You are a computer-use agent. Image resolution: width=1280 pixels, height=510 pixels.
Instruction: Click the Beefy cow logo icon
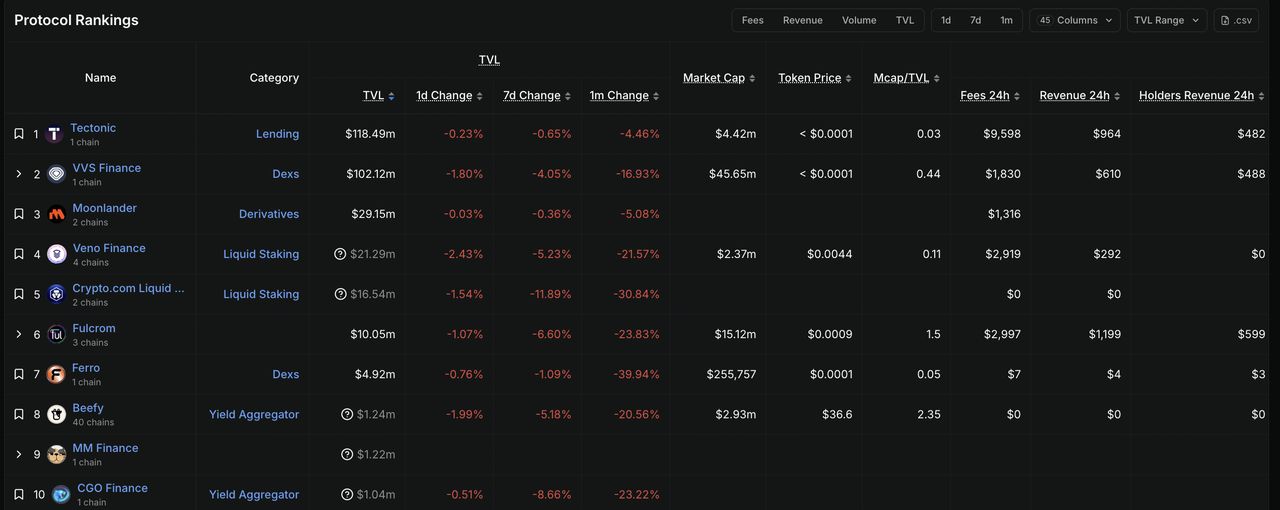pyautogui.click(x=56, y=414)
